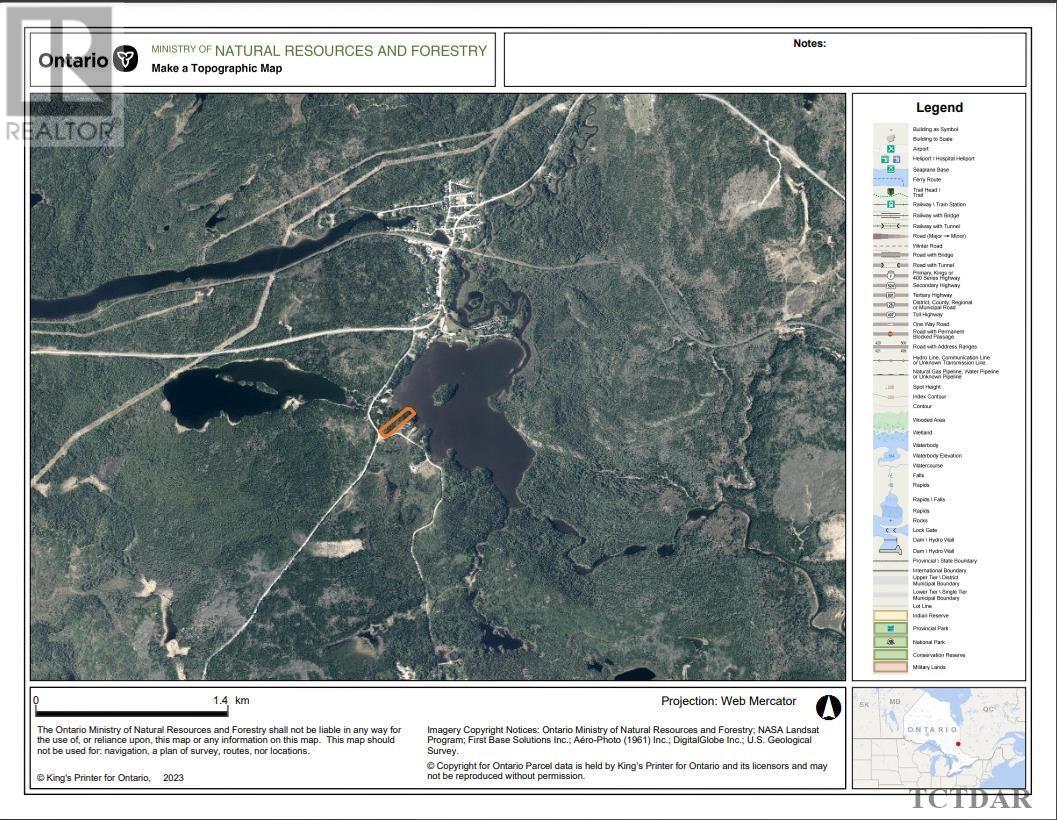Click the Hospital Heliport legend icon
Screen dimensions: 1057x820
click(x=896, y=159)
